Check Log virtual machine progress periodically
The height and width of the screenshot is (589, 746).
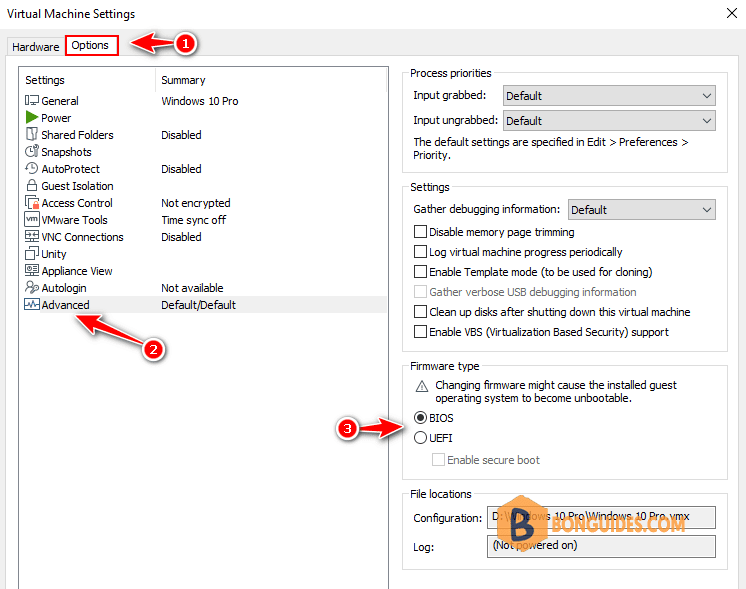pyautogui.click(x=420, y=252)
